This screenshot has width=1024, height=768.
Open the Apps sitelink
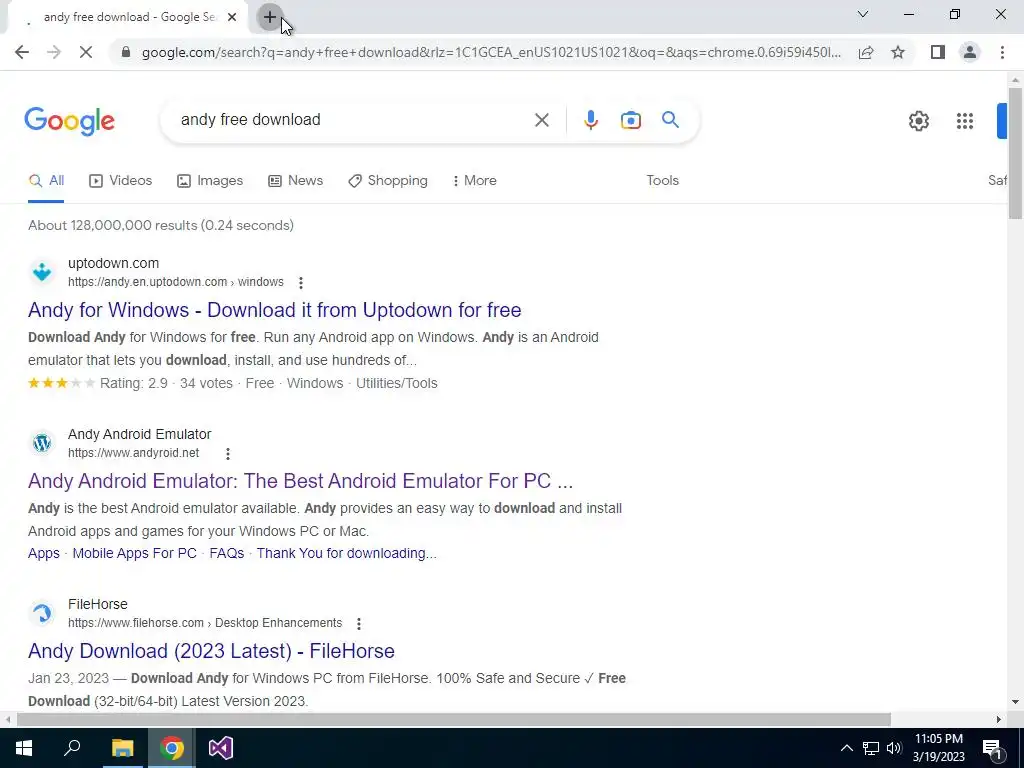(44, 554)
